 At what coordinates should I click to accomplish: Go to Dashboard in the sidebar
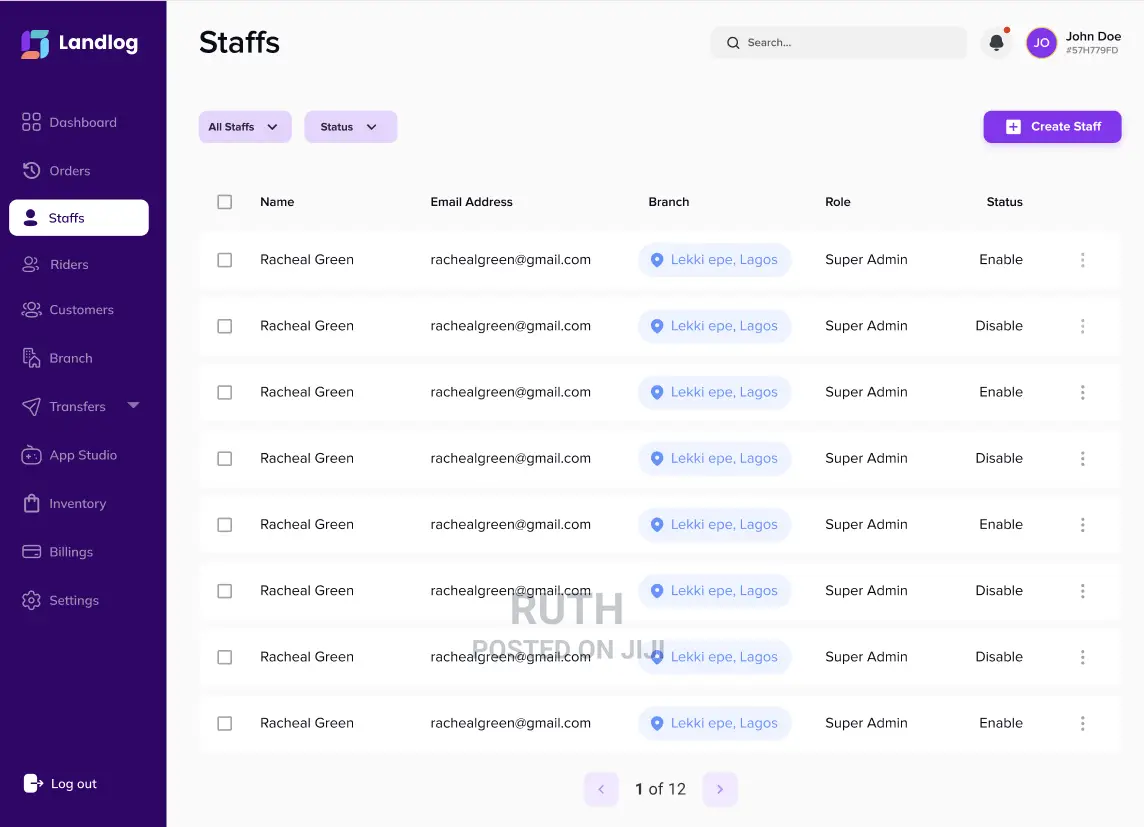(69, 123)
